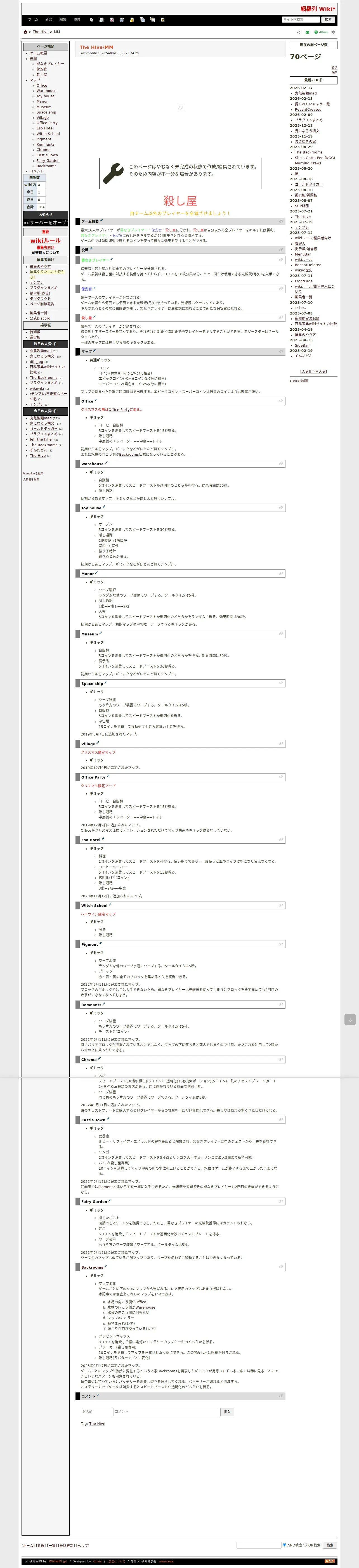Open the green mail icon in the header
Screen dimensions: 359x1568
307,32
